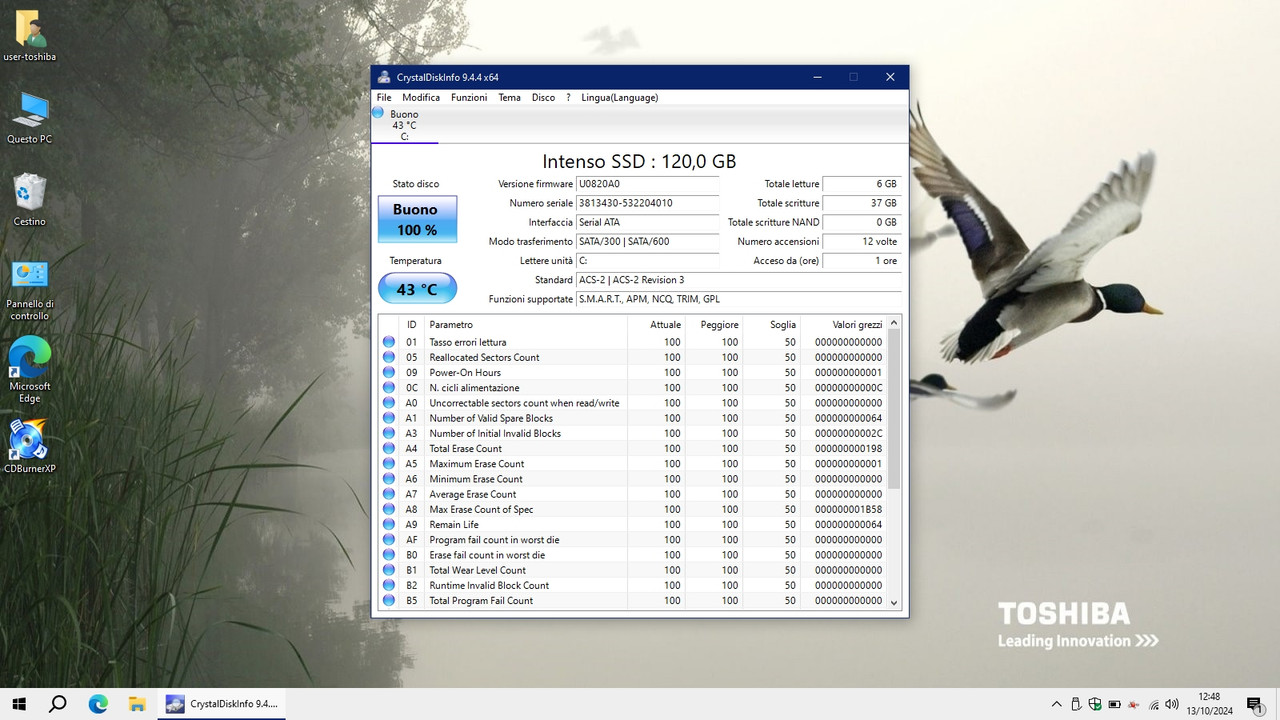The height and width of the screenshot is (720, 1280).
Task: Open the Wi-Fi network tray icon
Action: (x=1154, y=704)
